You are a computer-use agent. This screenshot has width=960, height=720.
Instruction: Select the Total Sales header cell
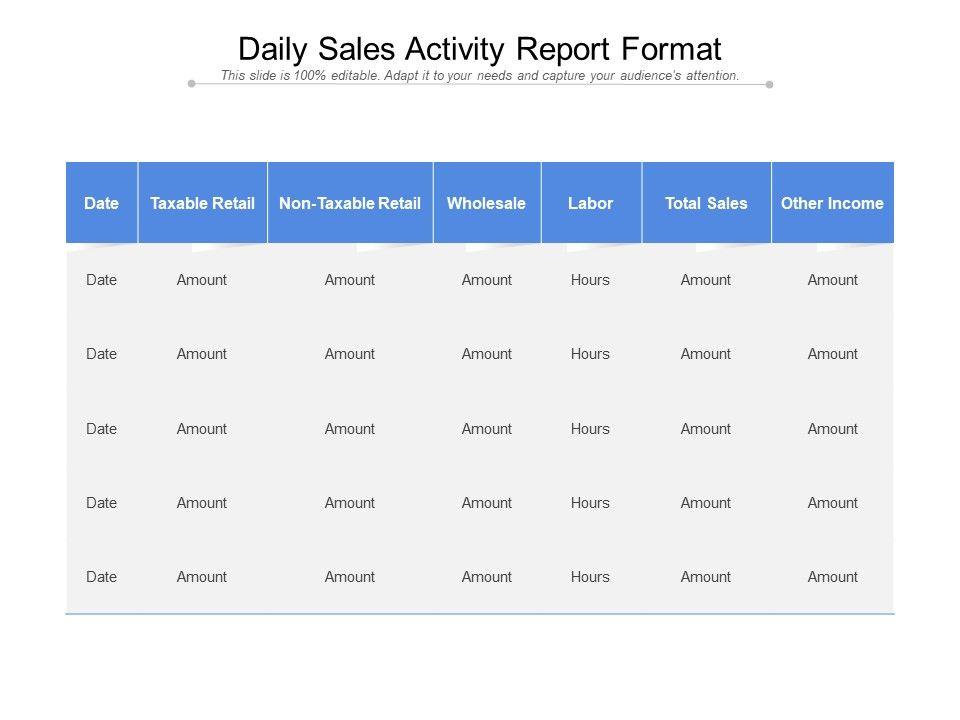click(x=706, y=203)
